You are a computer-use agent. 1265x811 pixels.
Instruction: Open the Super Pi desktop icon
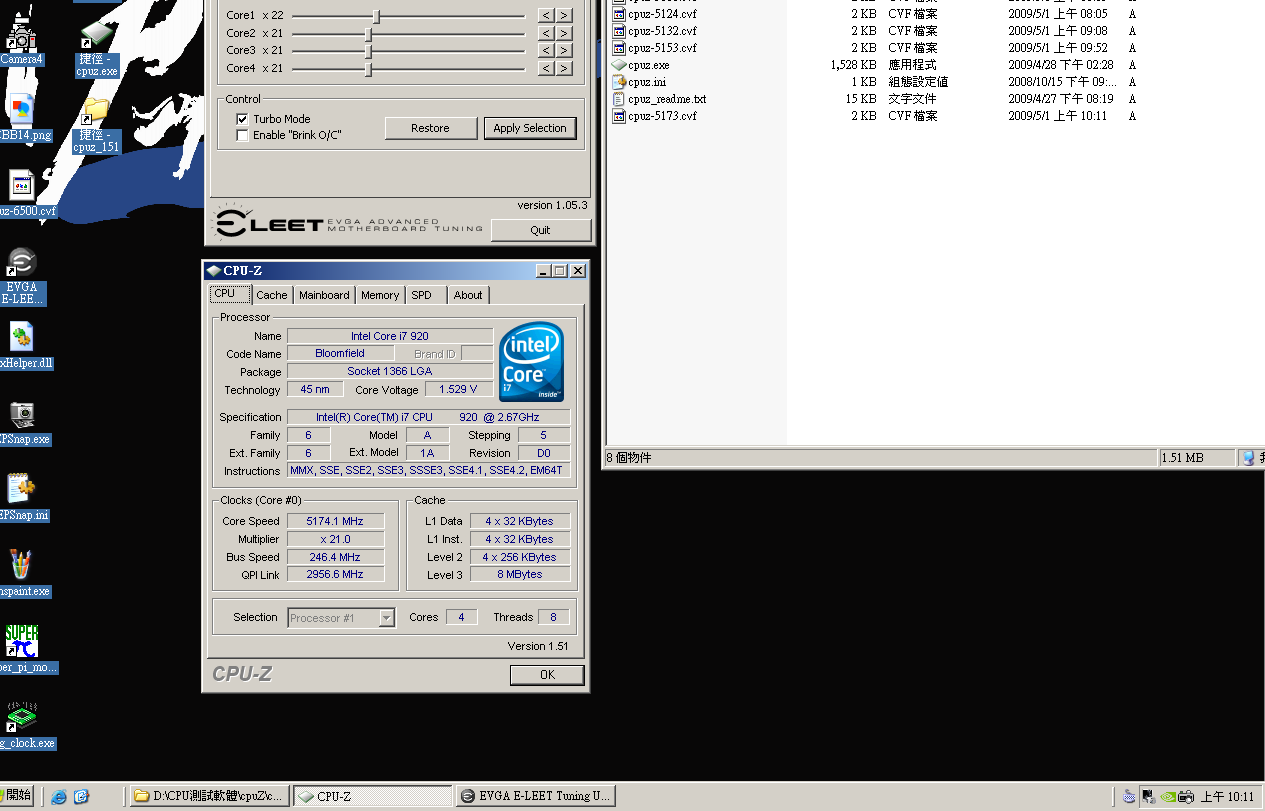[x=21, y=640]
